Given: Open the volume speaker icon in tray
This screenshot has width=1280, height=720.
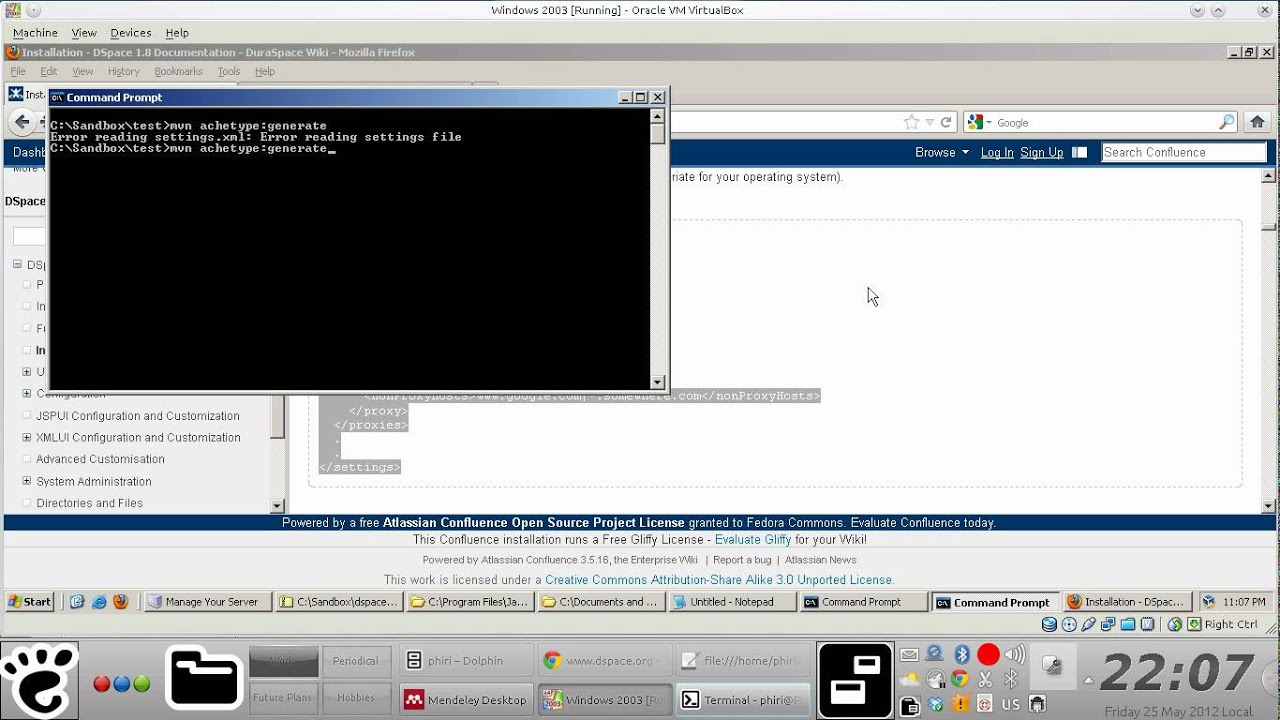Looking at the screenshot, I should coord(1014,655).
